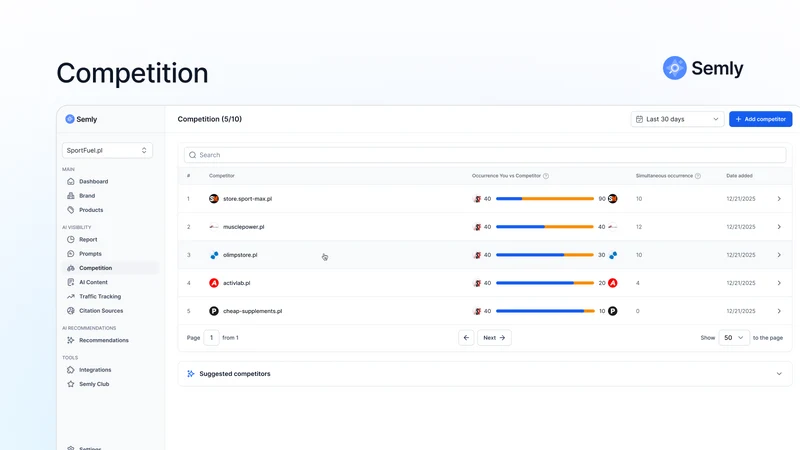Open the Brand sidebar item
Image resolution: width=800 pixels, height=450 pixels.
point(87,195)
